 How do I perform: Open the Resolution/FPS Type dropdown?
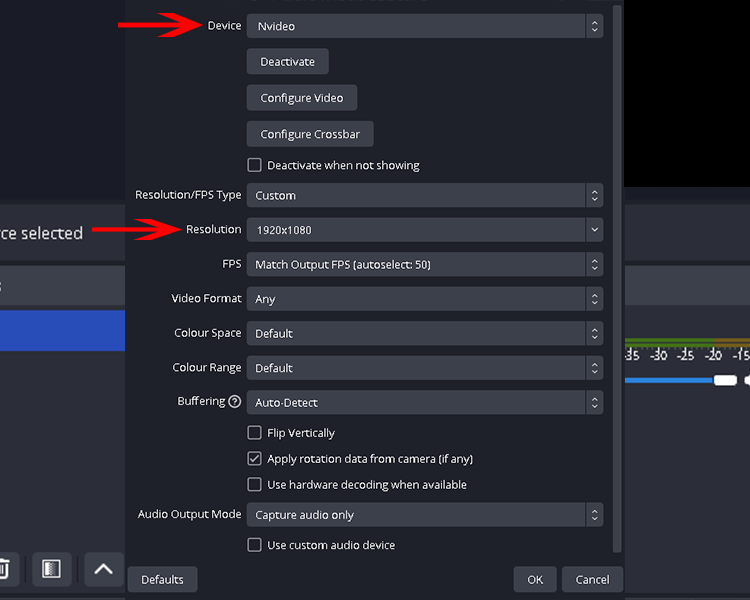[x=425, y=195]
